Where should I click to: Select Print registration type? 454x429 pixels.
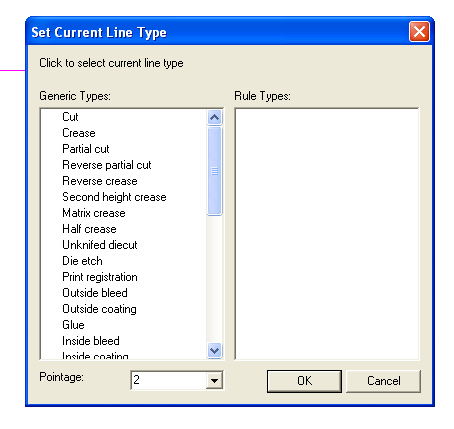tap(100, 277)
